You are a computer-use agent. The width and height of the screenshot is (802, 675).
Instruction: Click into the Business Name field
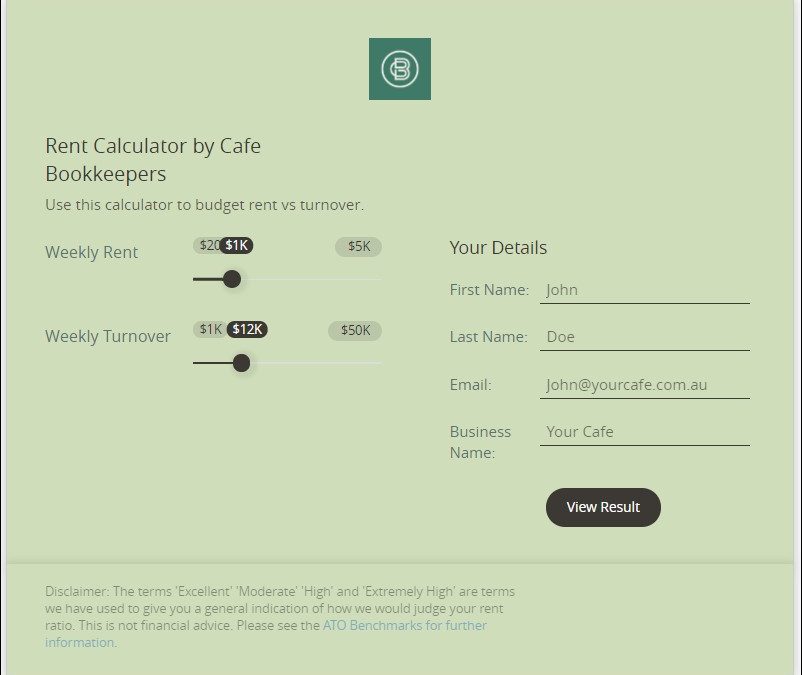(x=644, y=432)
